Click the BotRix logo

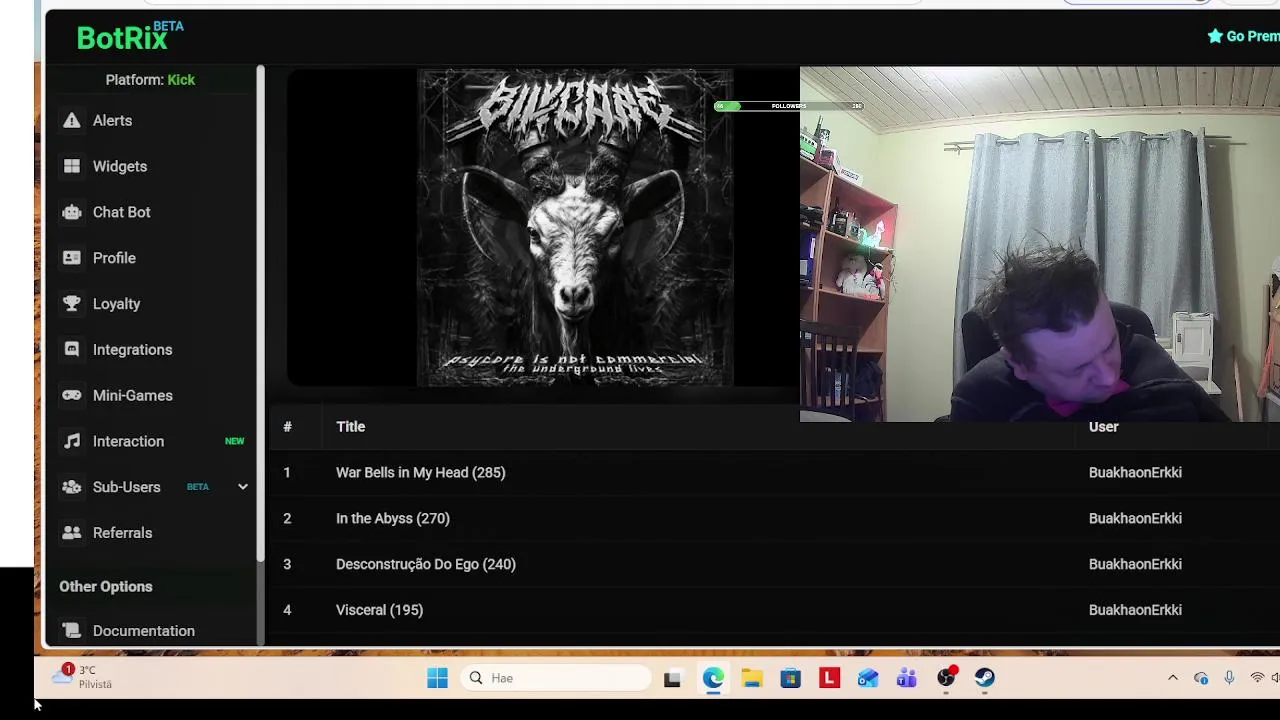(x=130, y=36)
